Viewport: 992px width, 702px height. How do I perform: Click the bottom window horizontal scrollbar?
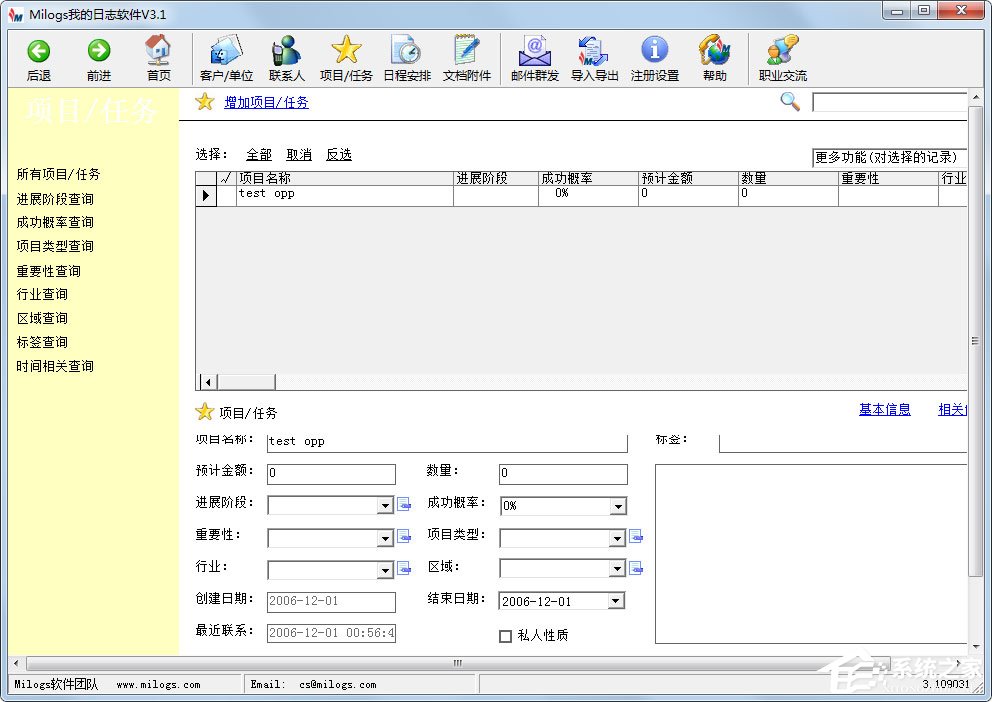point(457,663)
